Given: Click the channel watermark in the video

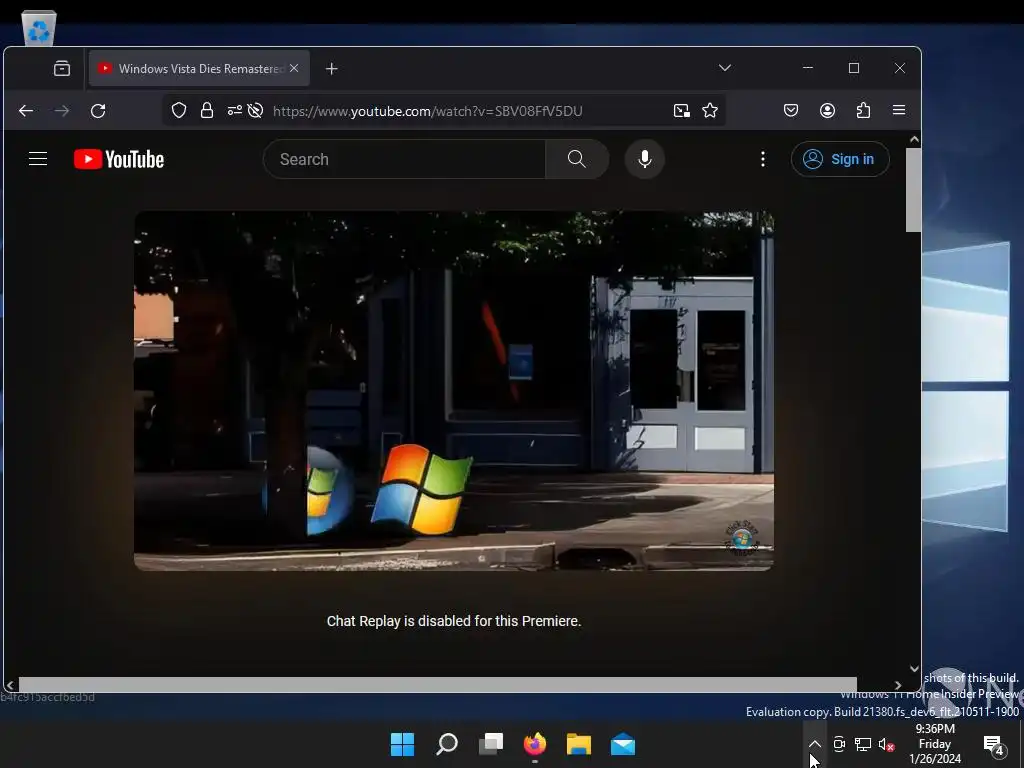Looking at the screenshot, I should [x=741, y=538].
